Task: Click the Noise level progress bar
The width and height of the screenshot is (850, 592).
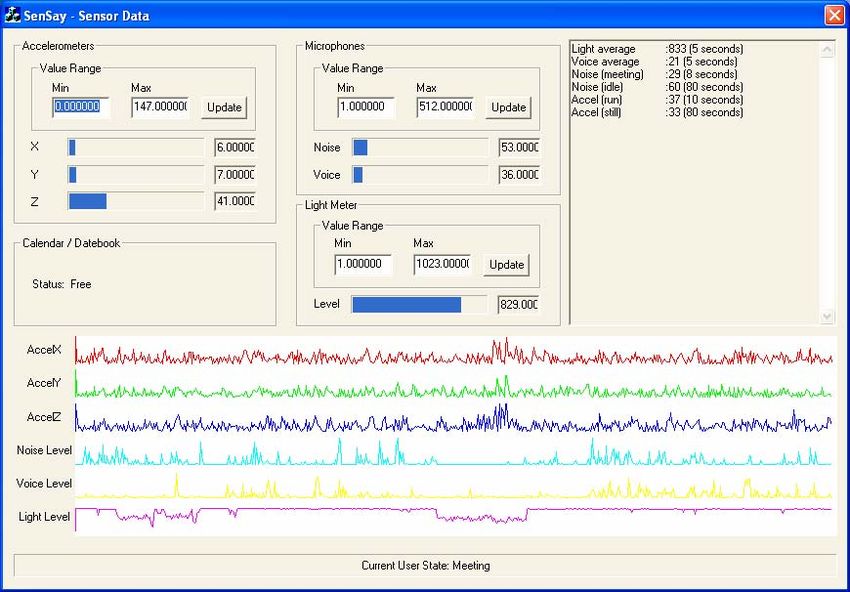Action: click(420, 147)
